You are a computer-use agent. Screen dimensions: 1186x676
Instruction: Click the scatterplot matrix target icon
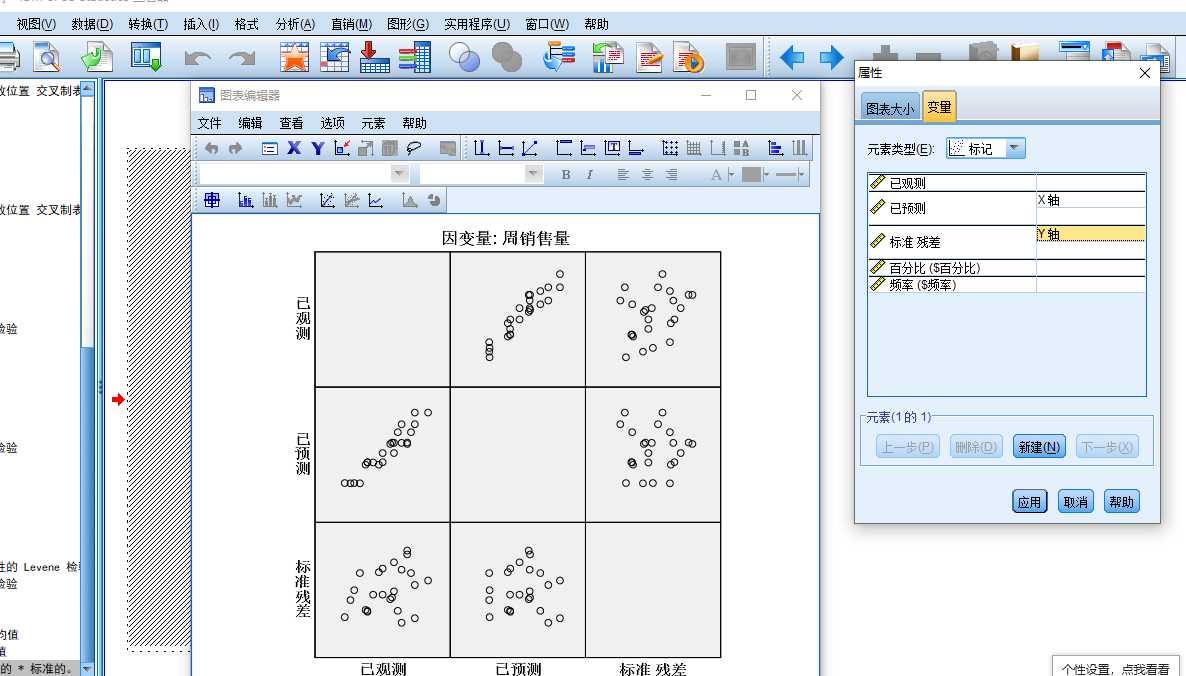pyautogui.click(x=212, y=200)
